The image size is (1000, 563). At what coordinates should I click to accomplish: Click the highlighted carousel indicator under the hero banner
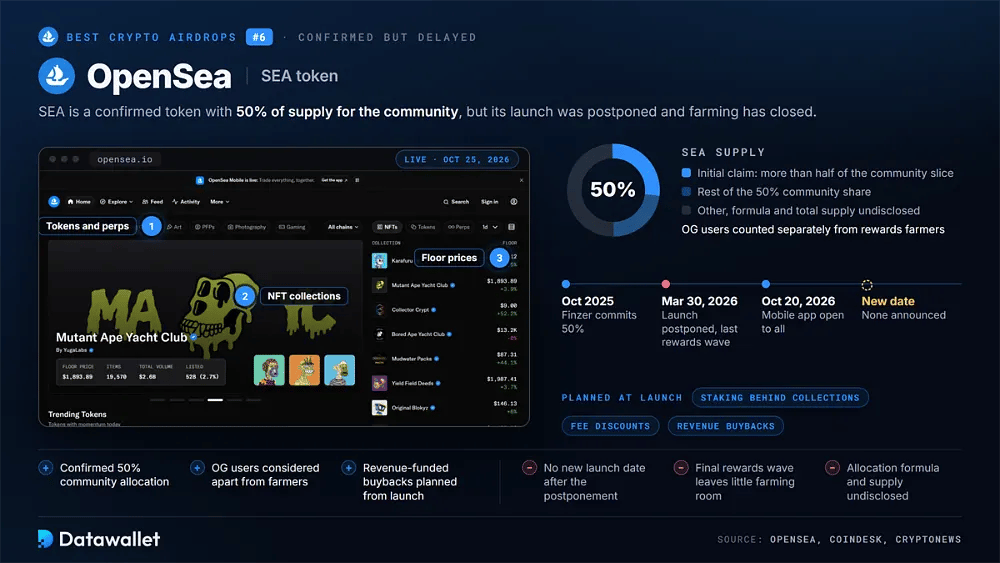215,400
